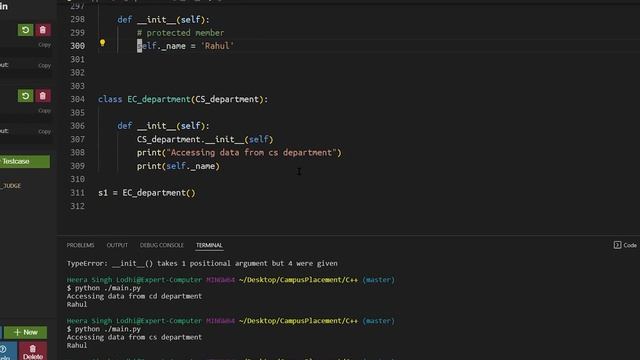Click line number 300 in the gutter
The image size is (640, 360).
(x=78, y=46)
